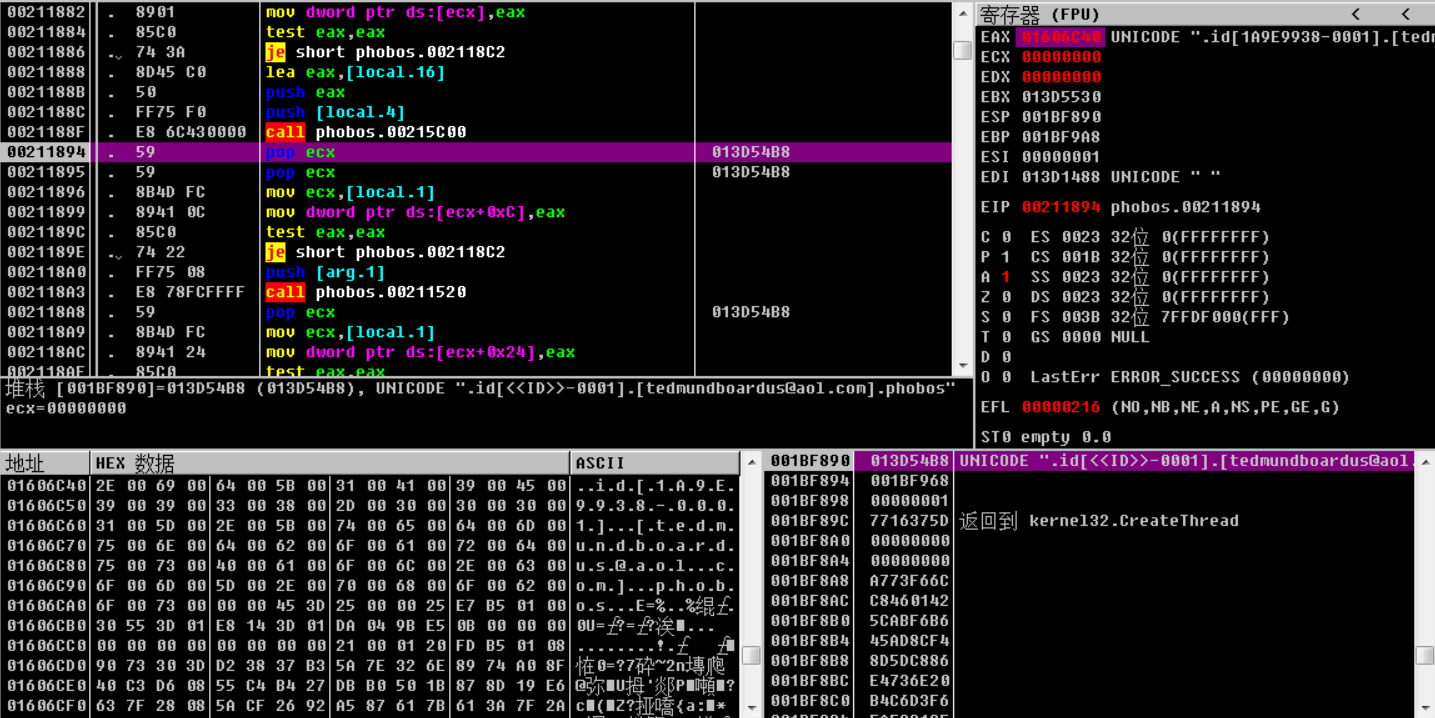This screenshot has height=718, width=1435.
Task: Click the ASCII column header in dump
Action: click(x=656, y=463)
